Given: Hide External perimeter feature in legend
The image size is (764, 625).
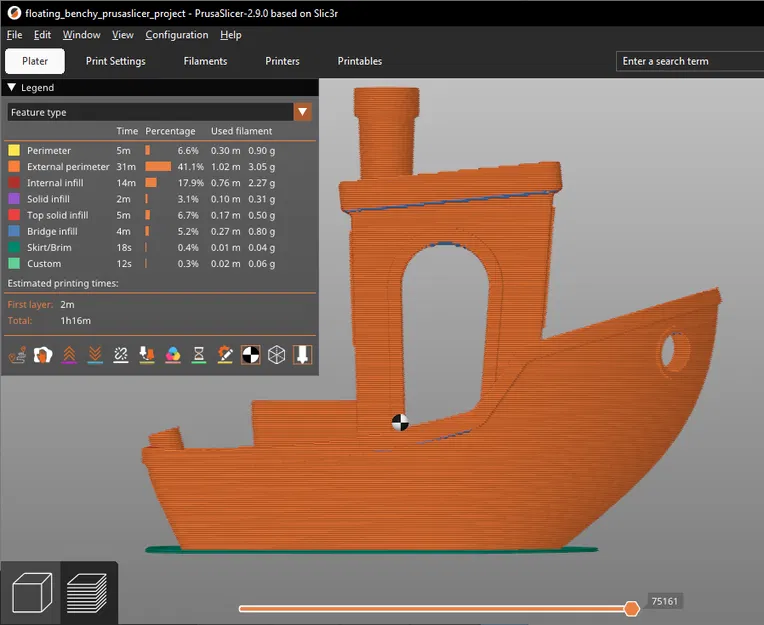Looking at the screenshot, I should [x=68, y=167].
